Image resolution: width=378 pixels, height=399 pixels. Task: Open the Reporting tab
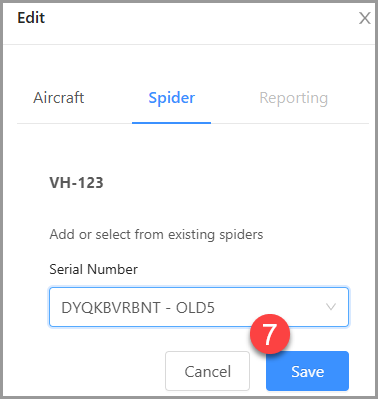[294, 98]
